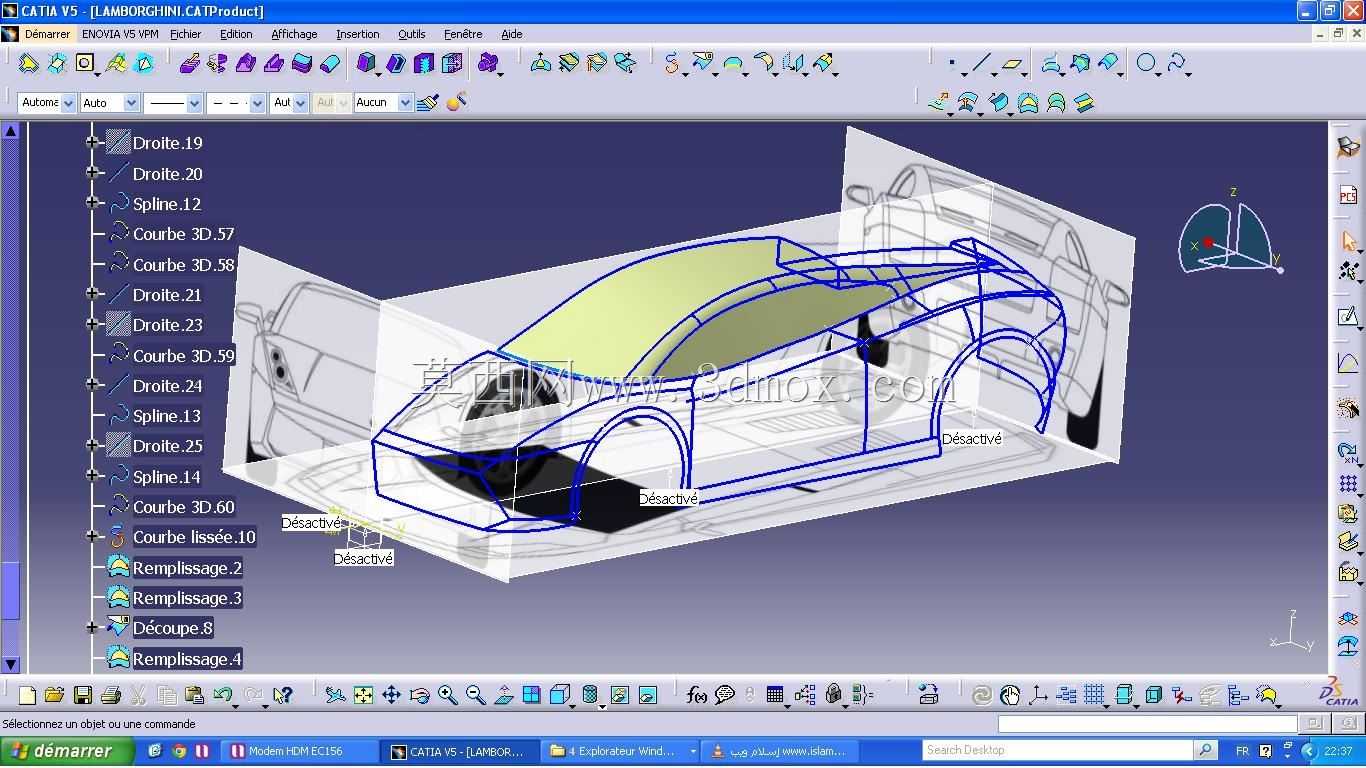Click the Undo arrow icon
Screen dimensions: 1366x768
pos(223,695)
